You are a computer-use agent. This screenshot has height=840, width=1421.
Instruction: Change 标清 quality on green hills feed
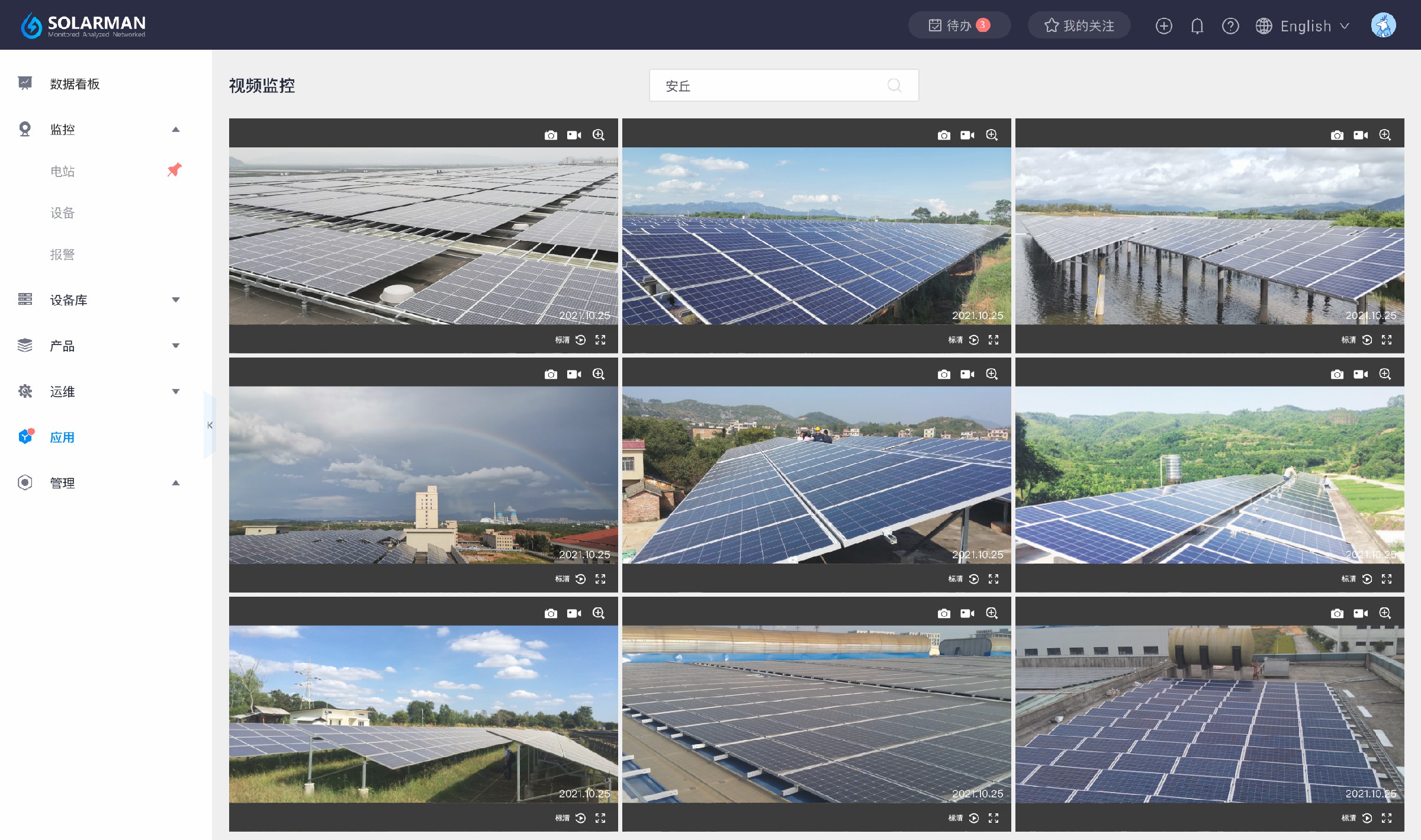[1348, 579]
